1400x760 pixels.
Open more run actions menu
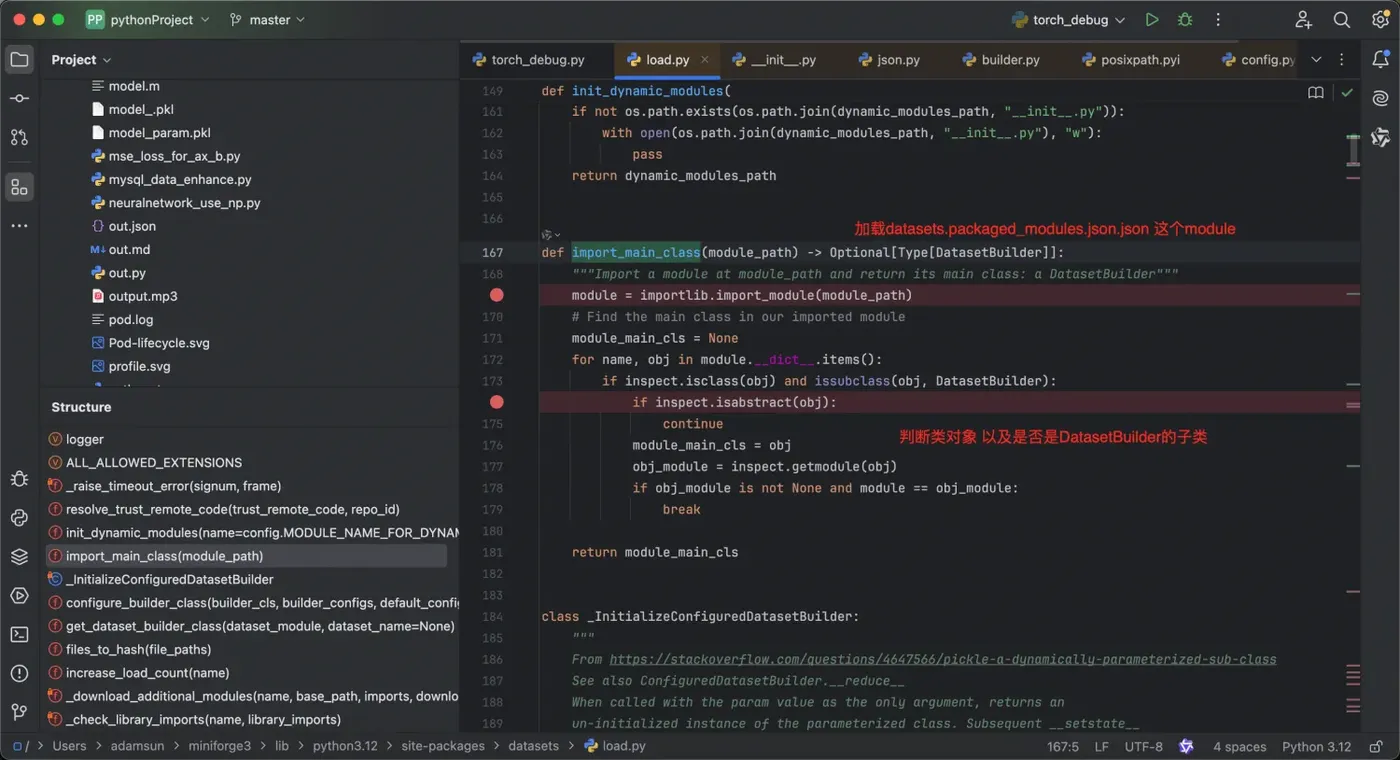(x=1218, y=20)
